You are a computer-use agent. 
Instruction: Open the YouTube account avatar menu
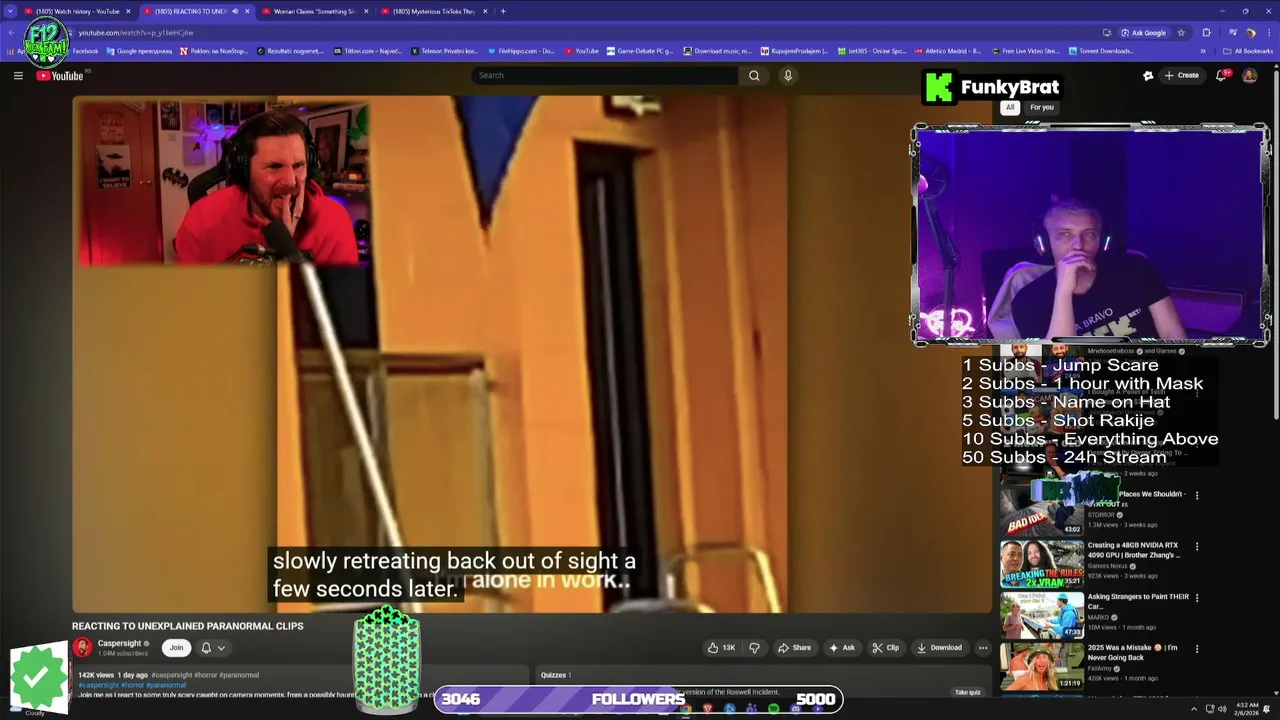[x=1249, y=75]
